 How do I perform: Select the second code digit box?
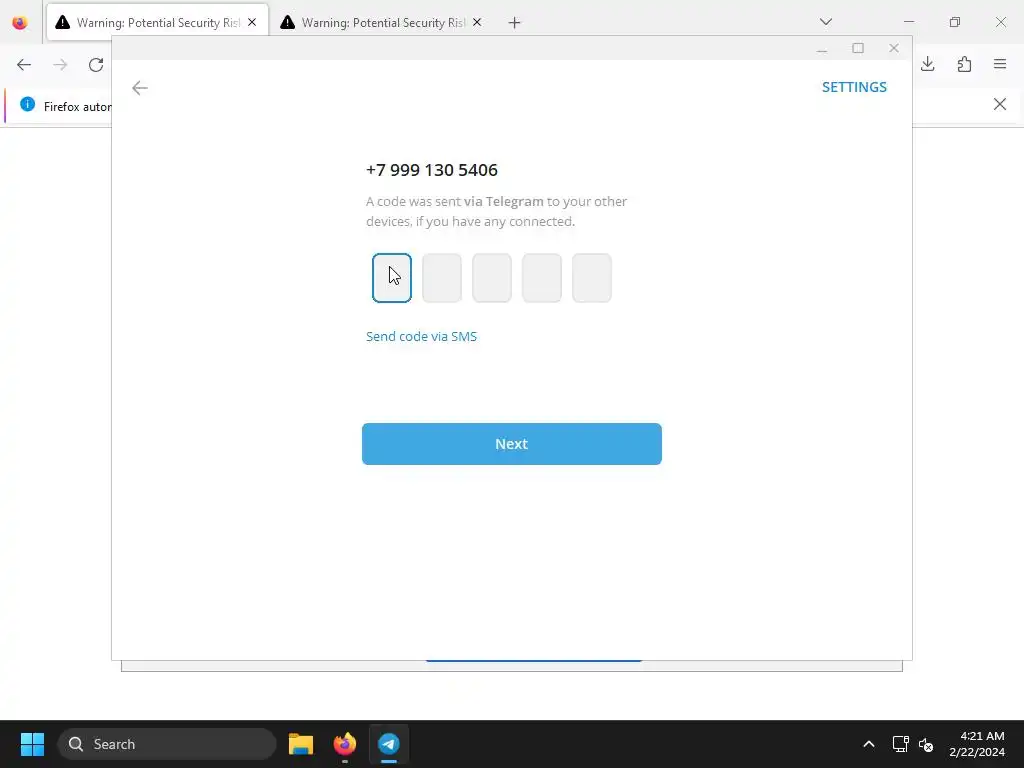442,278
